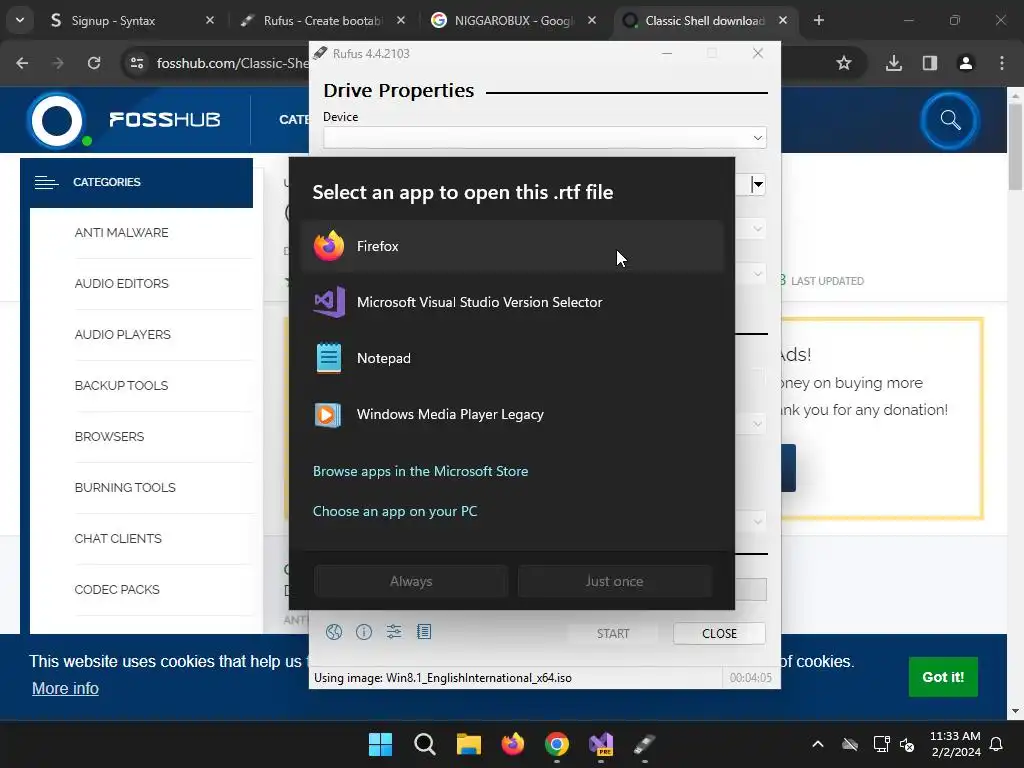Image resolution: width=1024 pixels, height=768 pixels.
Task: Open the BACKUP TOOLS category
Action: [121, 385]
